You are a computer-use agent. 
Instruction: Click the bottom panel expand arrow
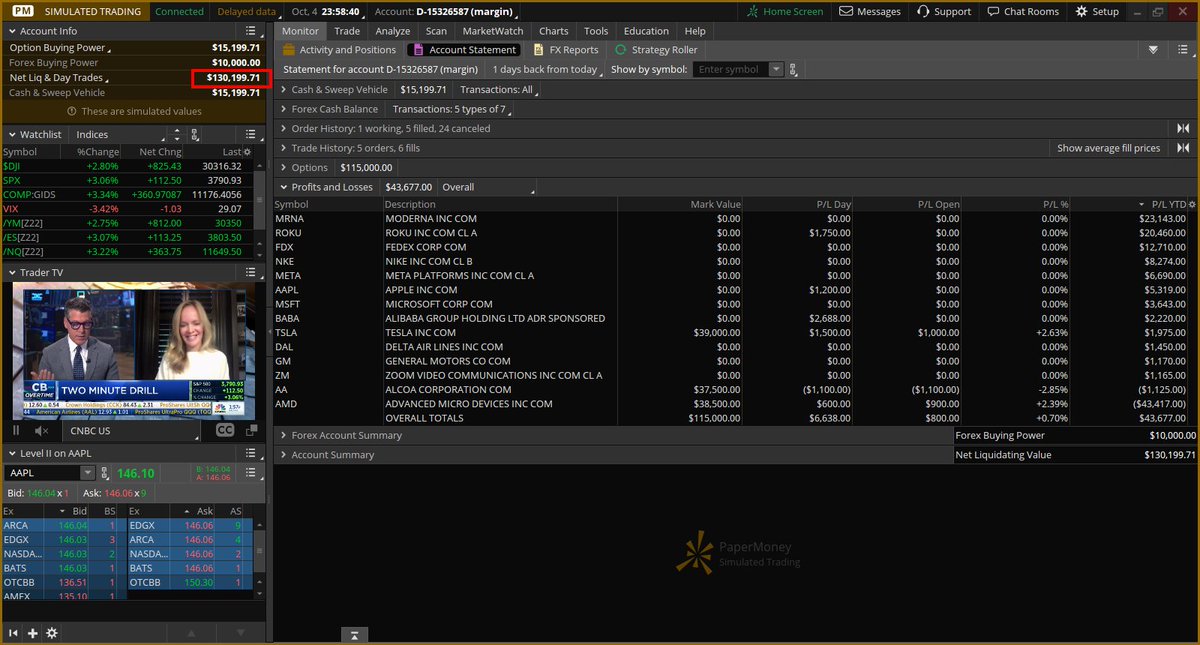354,635
